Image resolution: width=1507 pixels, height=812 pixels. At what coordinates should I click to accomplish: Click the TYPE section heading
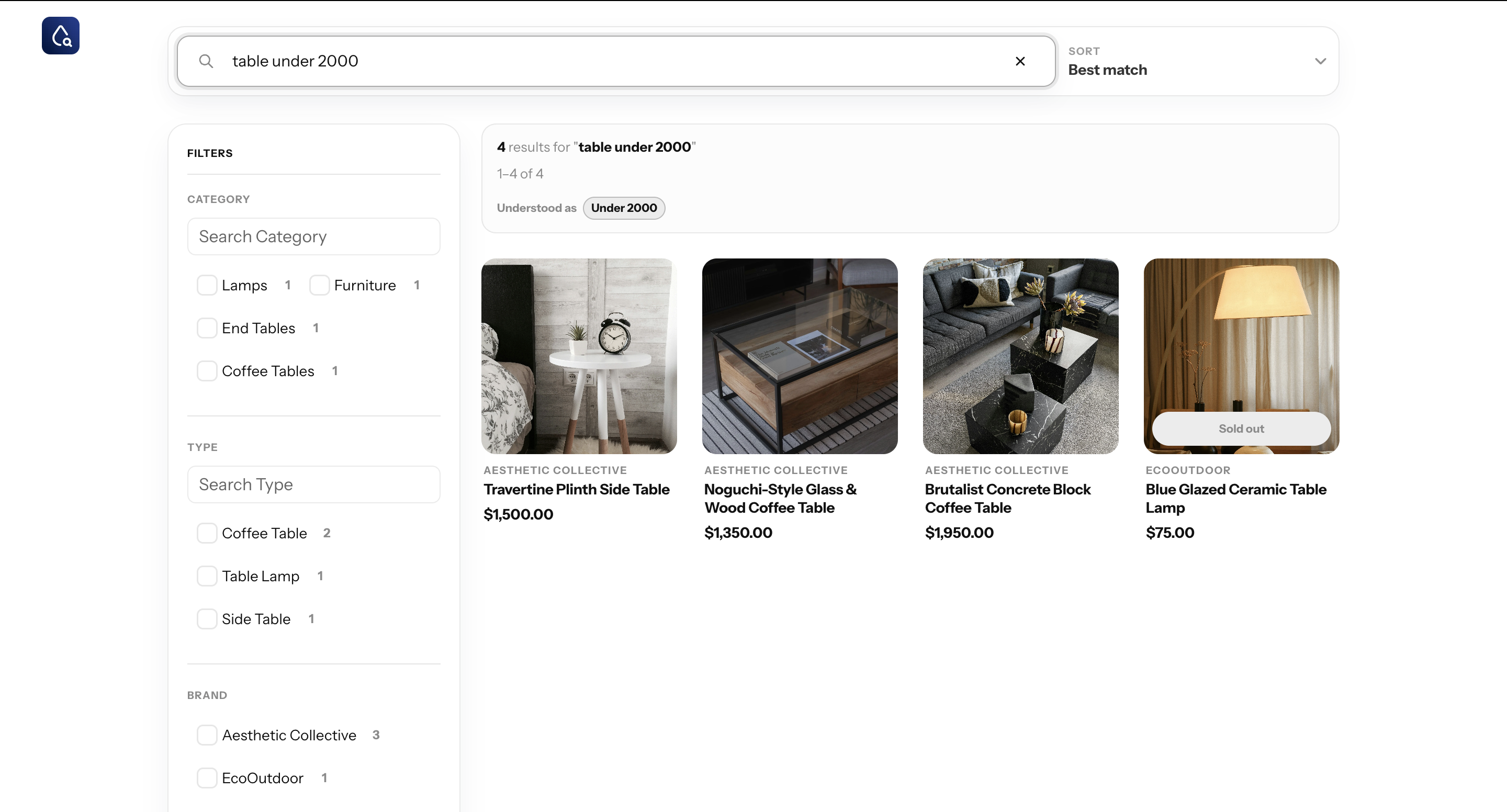[x=203, y=447]
